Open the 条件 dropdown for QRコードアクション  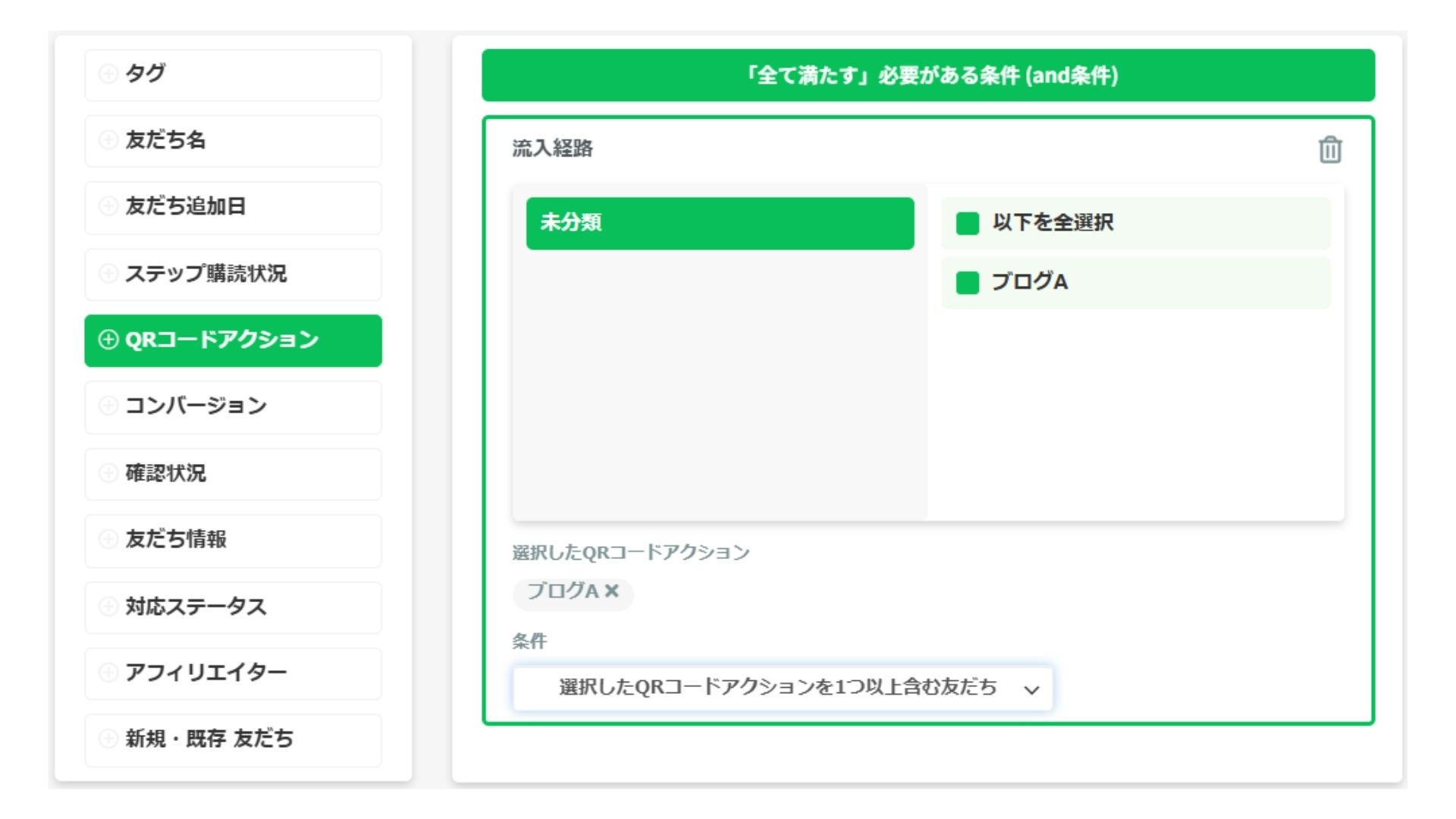click(x=783, y=688)
